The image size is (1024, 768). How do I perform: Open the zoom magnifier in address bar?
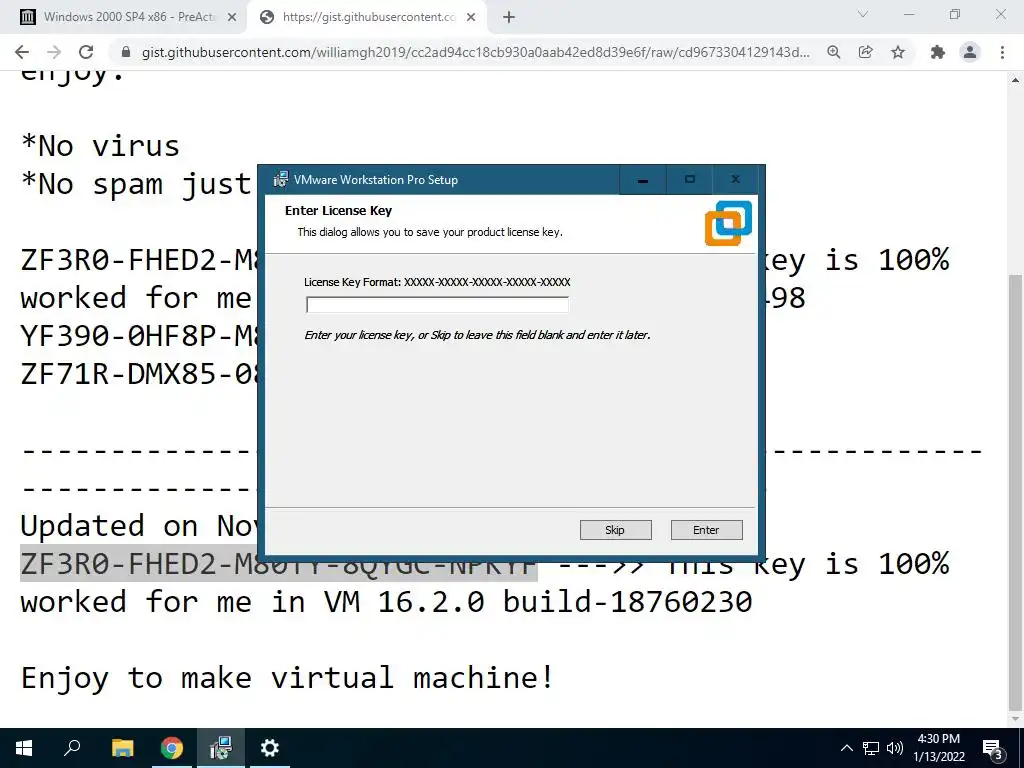833,52
